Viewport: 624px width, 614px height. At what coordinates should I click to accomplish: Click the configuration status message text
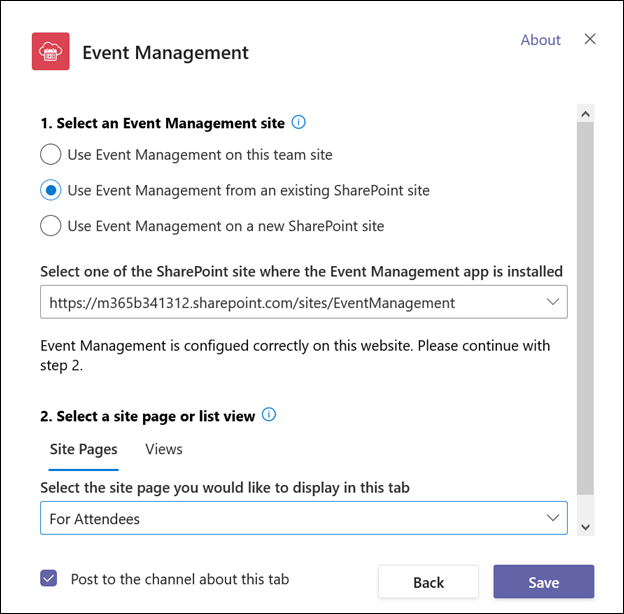(295, 354)
